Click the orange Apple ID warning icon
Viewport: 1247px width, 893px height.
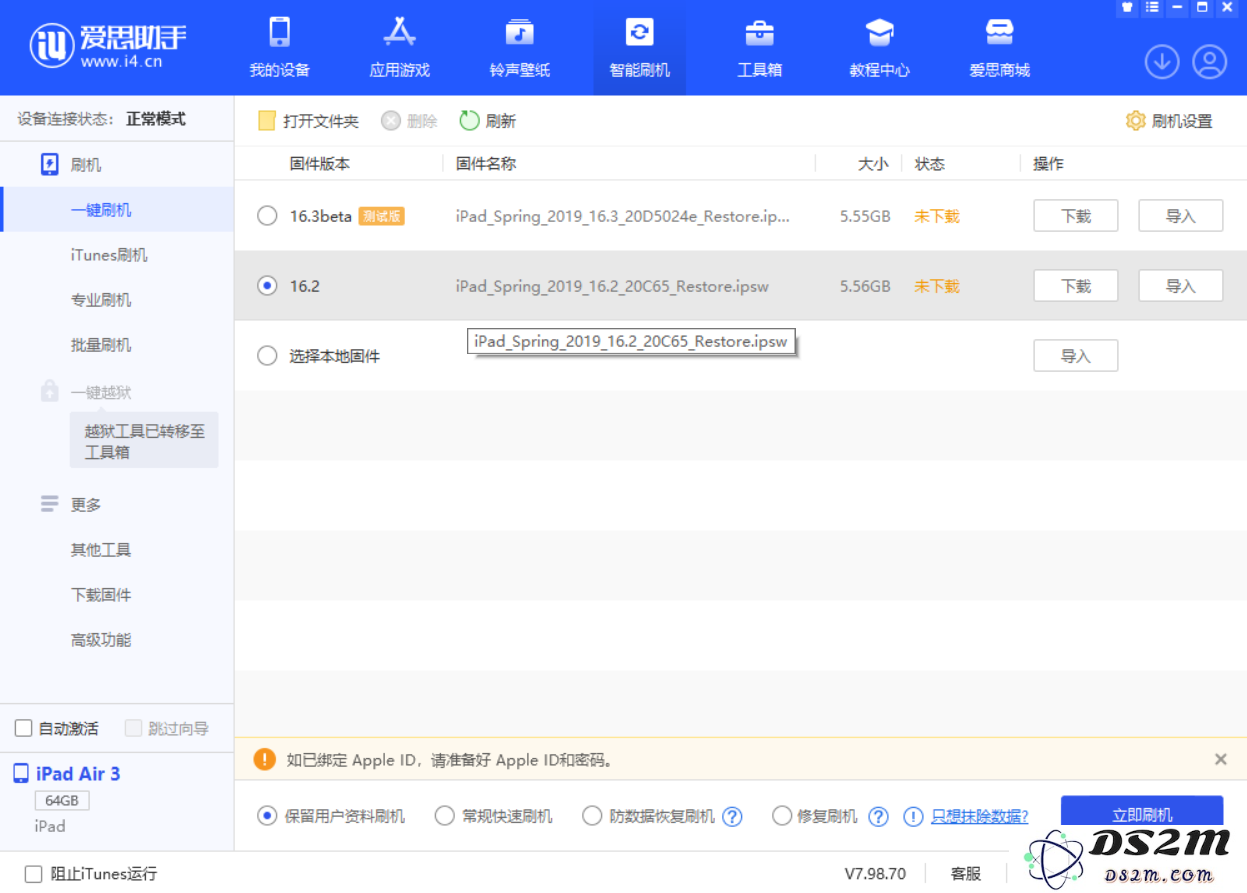click(x=264, y=759)
